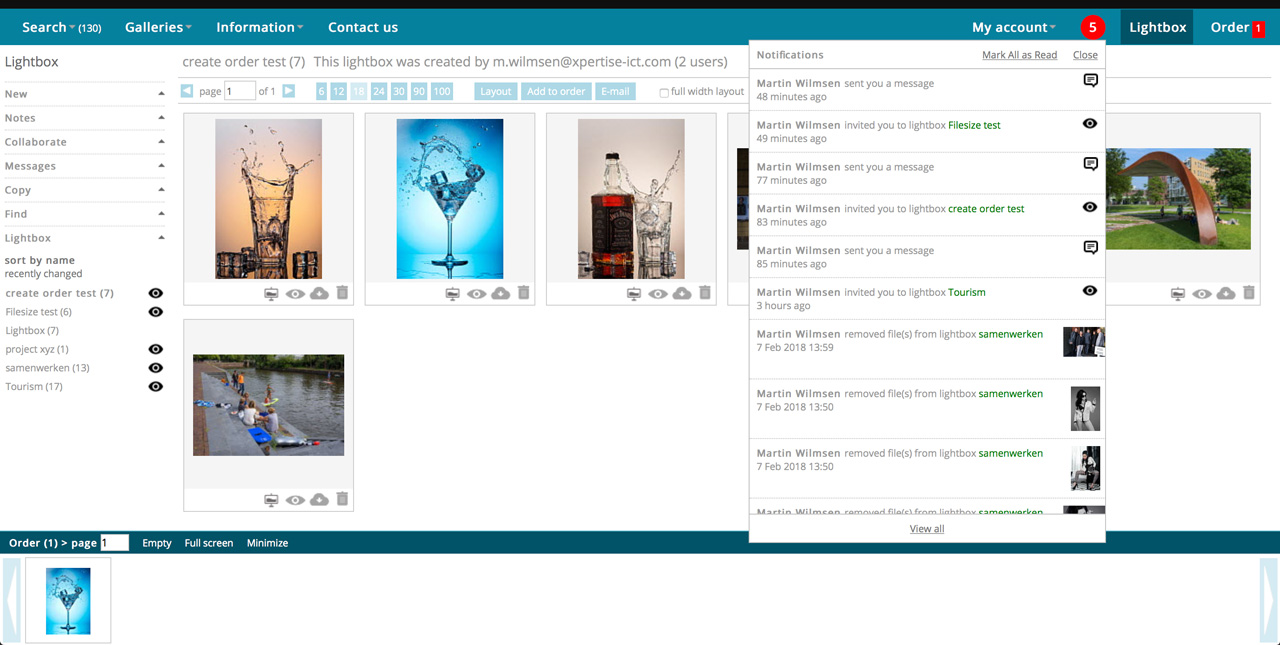Open slideshow icon under whiskey bottle photo

point(633,294)
